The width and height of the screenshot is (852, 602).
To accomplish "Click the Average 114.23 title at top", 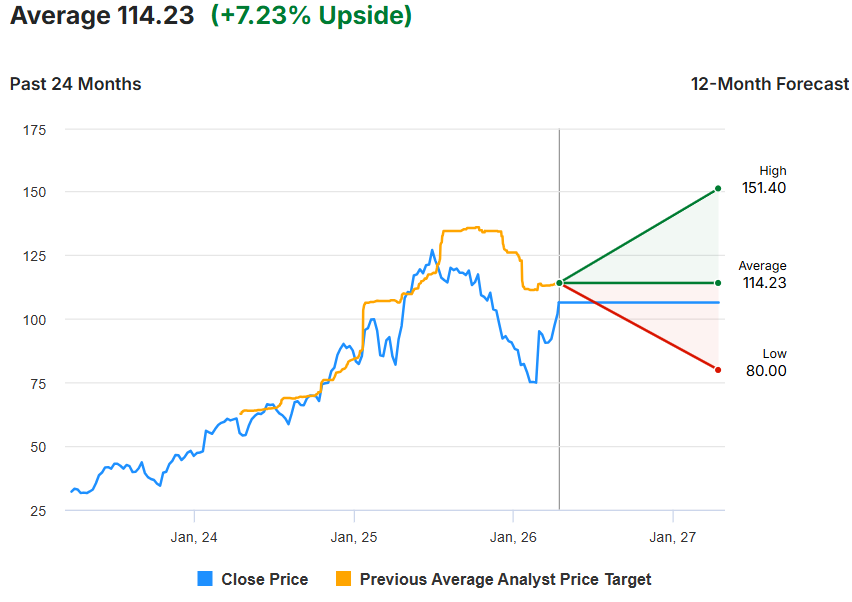I will pyautogui.click(x=102, y=17).
